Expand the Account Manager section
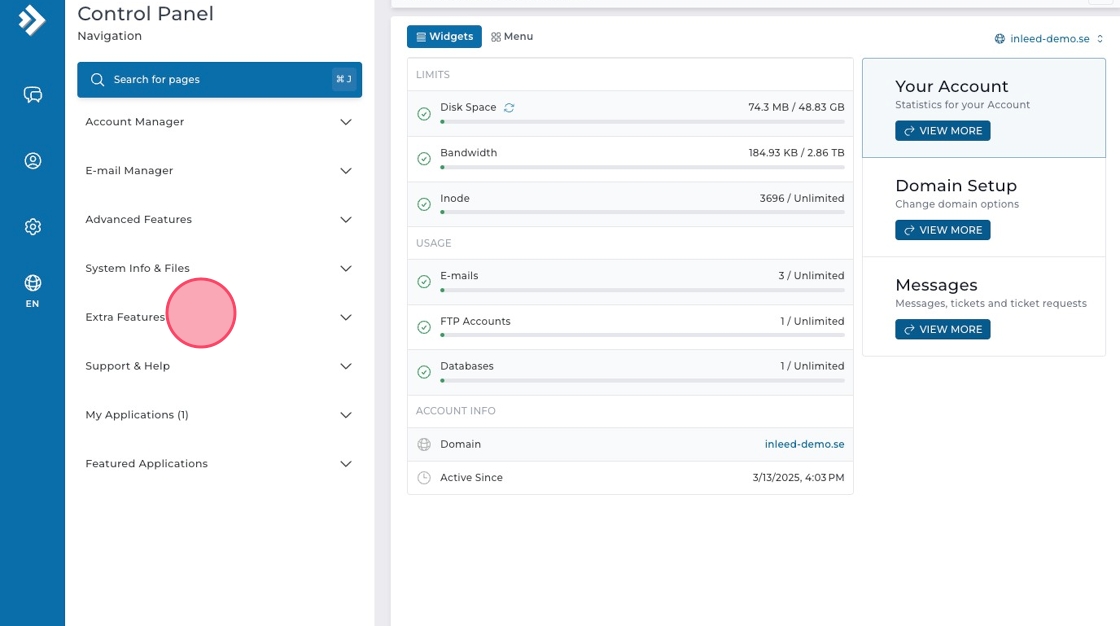1120x626 pixels. click(x=219, y=122)
